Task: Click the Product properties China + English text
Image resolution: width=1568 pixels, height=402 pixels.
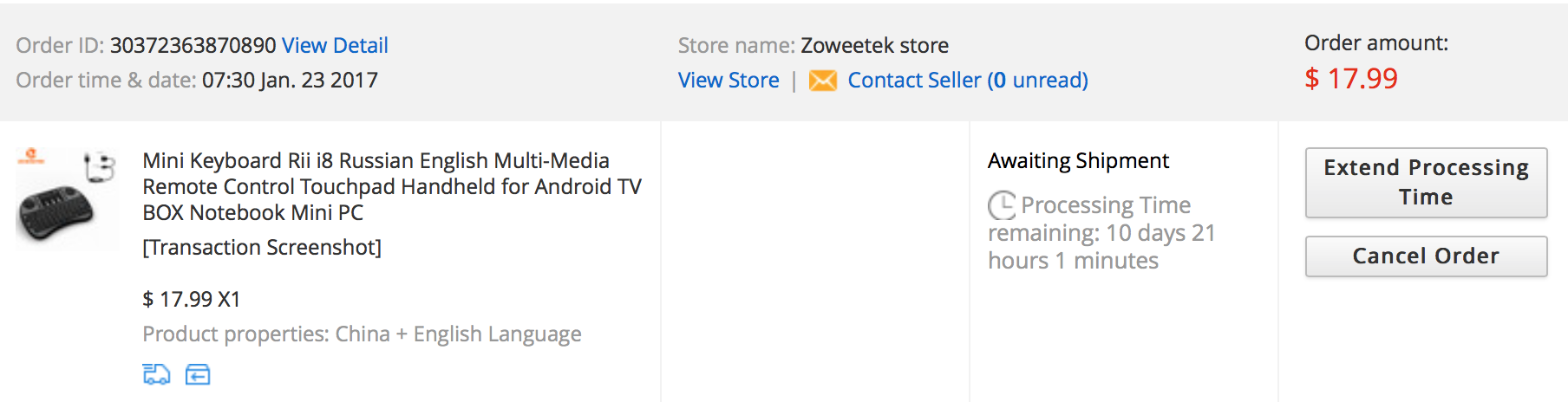Action: [x=362, y=334]
